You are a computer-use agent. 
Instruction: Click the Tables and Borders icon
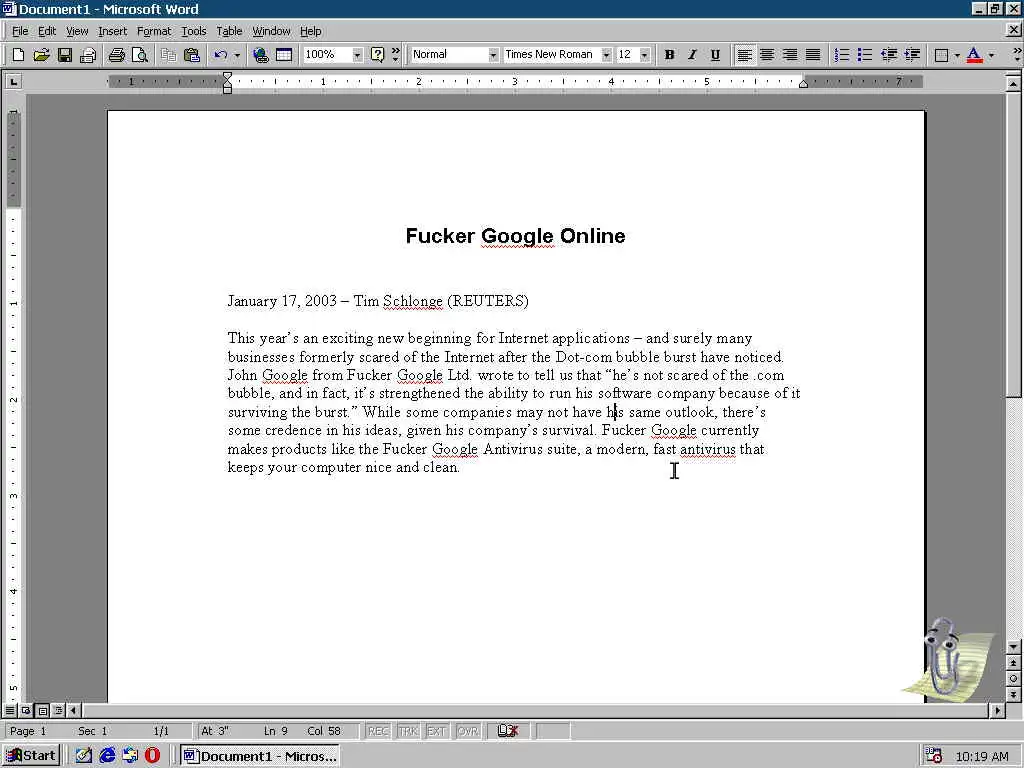(x=284, y=55)
